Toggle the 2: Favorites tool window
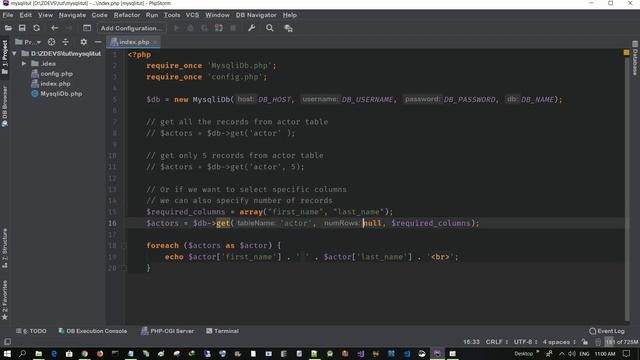Viewport: 640px width, 360px height. [x=5, y=300]
